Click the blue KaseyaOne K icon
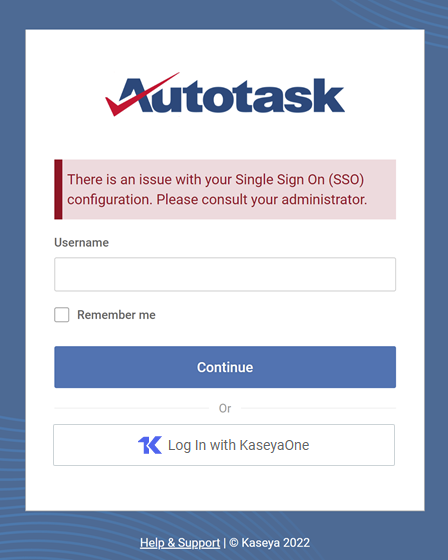 click(150, 445)
